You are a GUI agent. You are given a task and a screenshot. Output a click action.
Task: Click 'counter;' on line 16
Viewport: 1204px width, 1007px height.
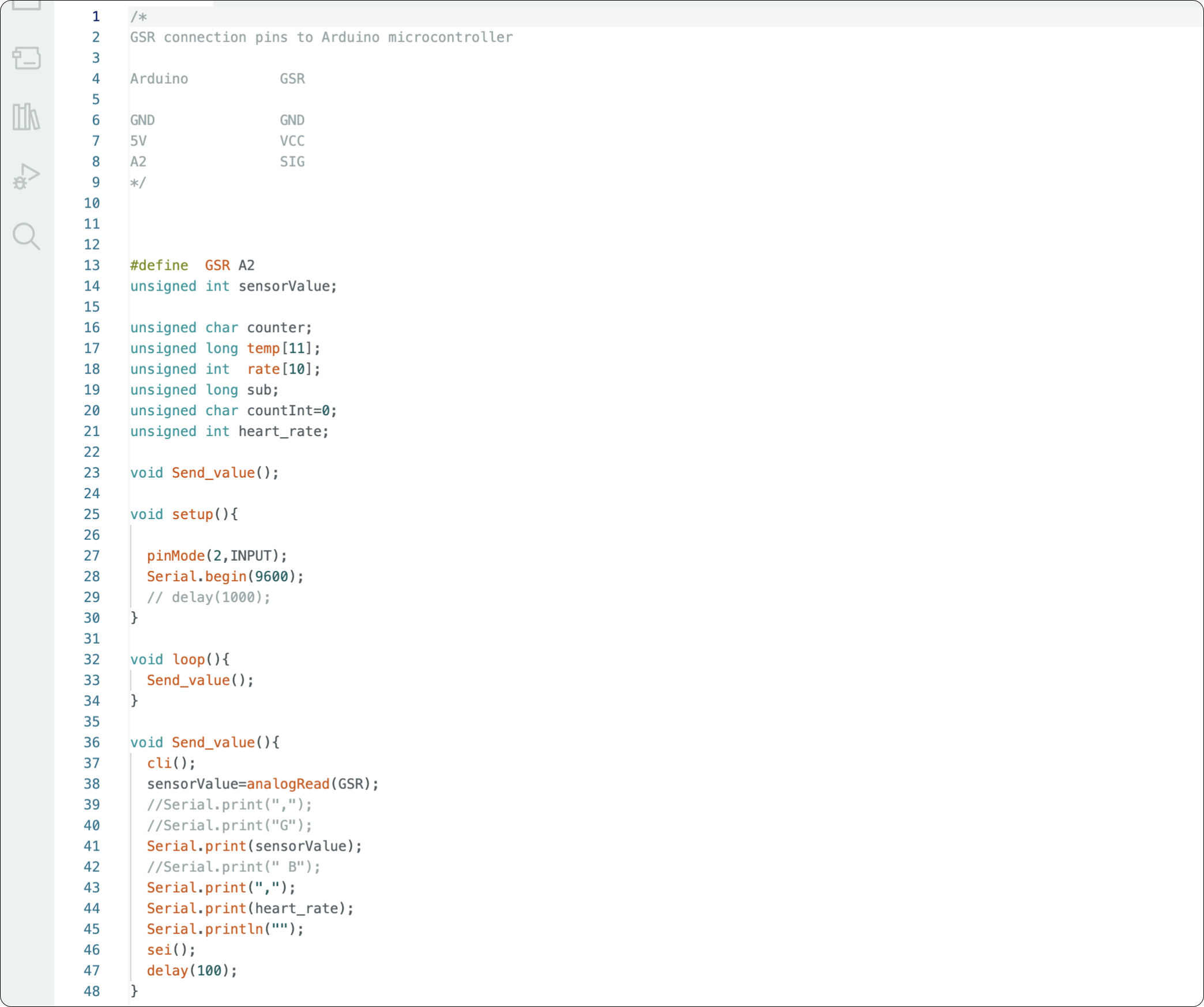(x=280, y=328)
